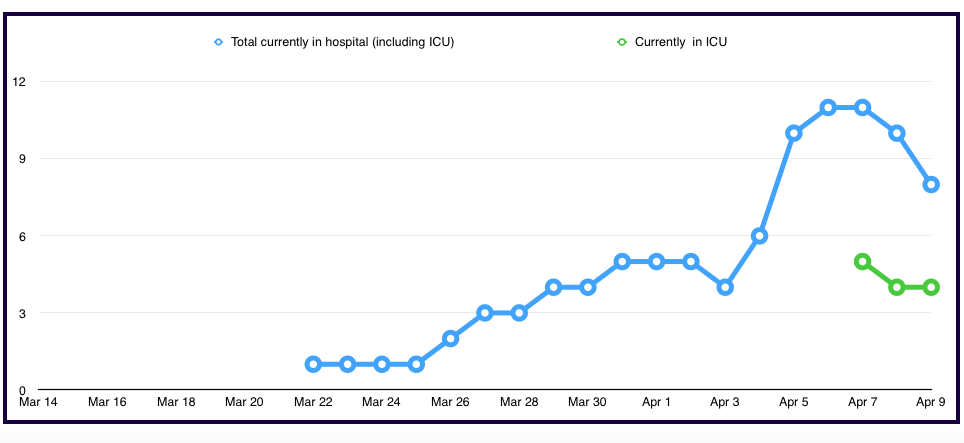Select the blue data point at Mar 26
Image resolution: width=964 pixels, height=443 pixels.
tap(450, 338)
